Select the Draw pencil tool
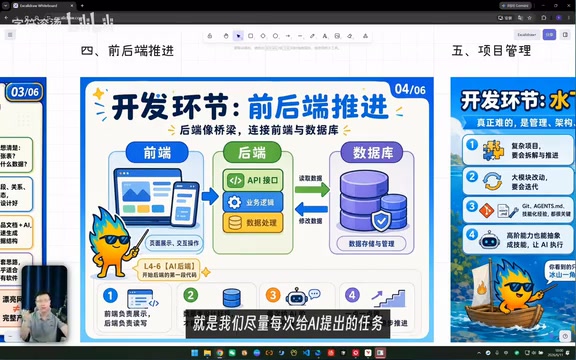This screenshot has height=360, width=576. pos(313,36)
